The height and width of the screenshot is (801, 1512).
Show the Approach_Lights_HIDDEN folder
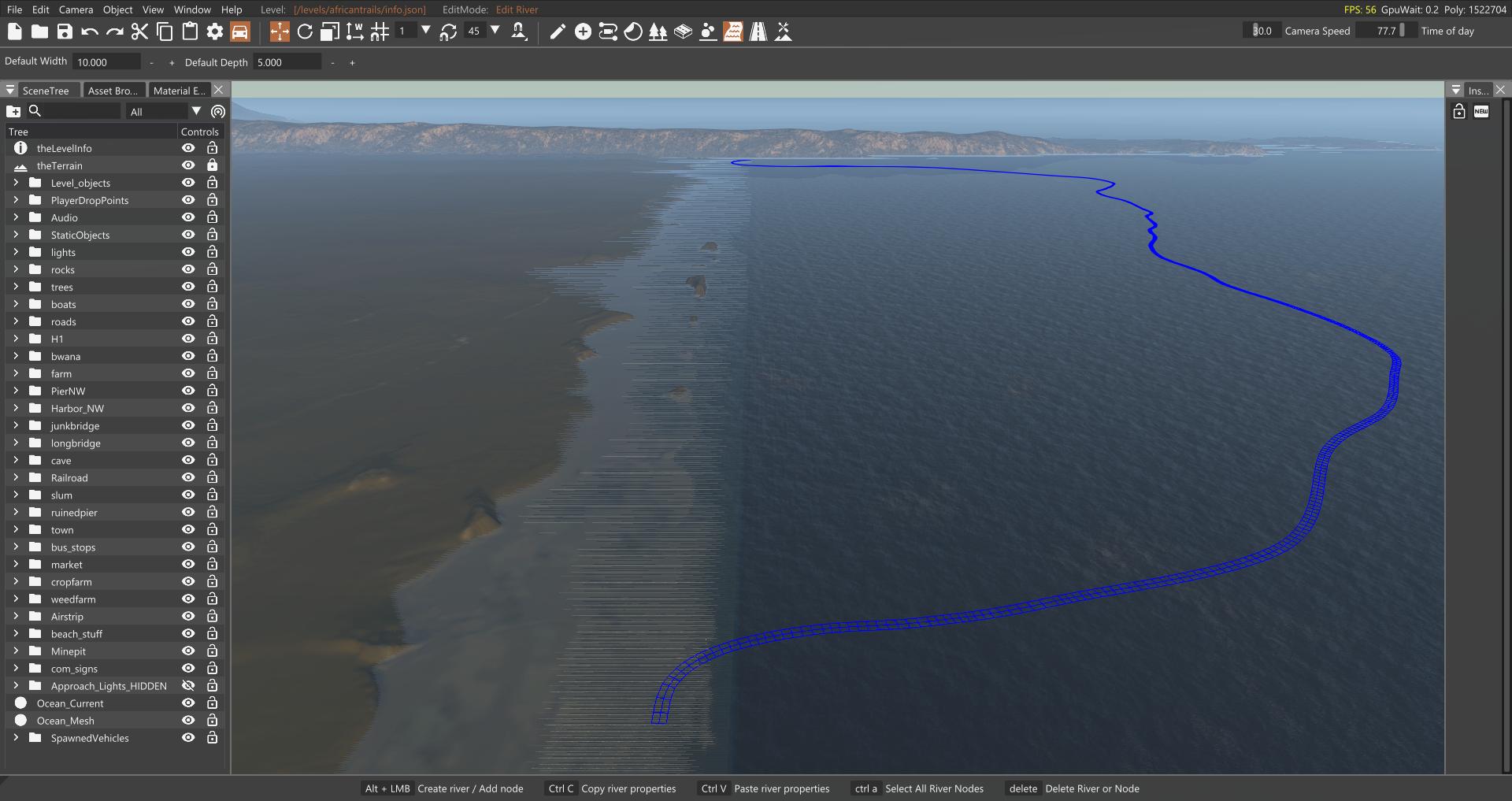pos(188,685)
